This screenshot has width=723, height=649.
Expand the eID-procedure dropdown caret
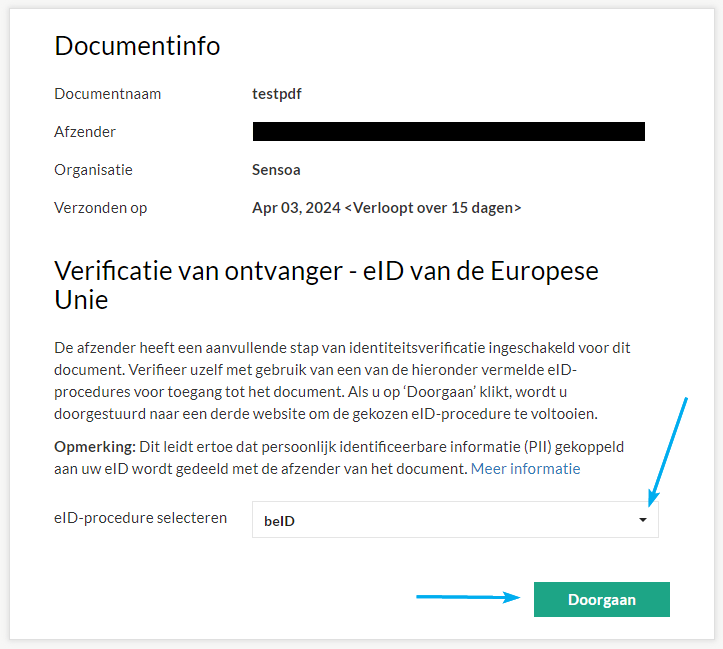(642, 520)
